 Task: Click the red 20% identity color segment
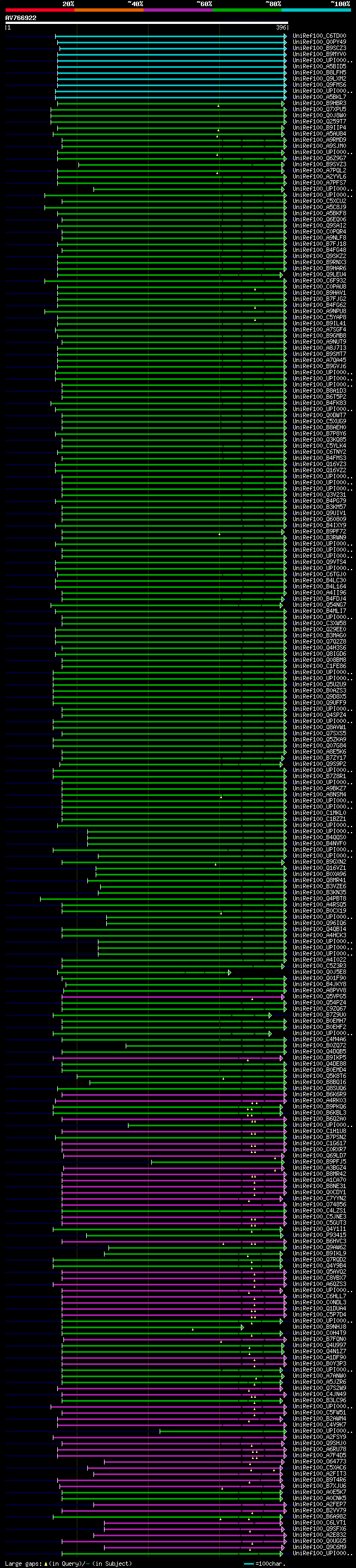[x=39, y=10]
